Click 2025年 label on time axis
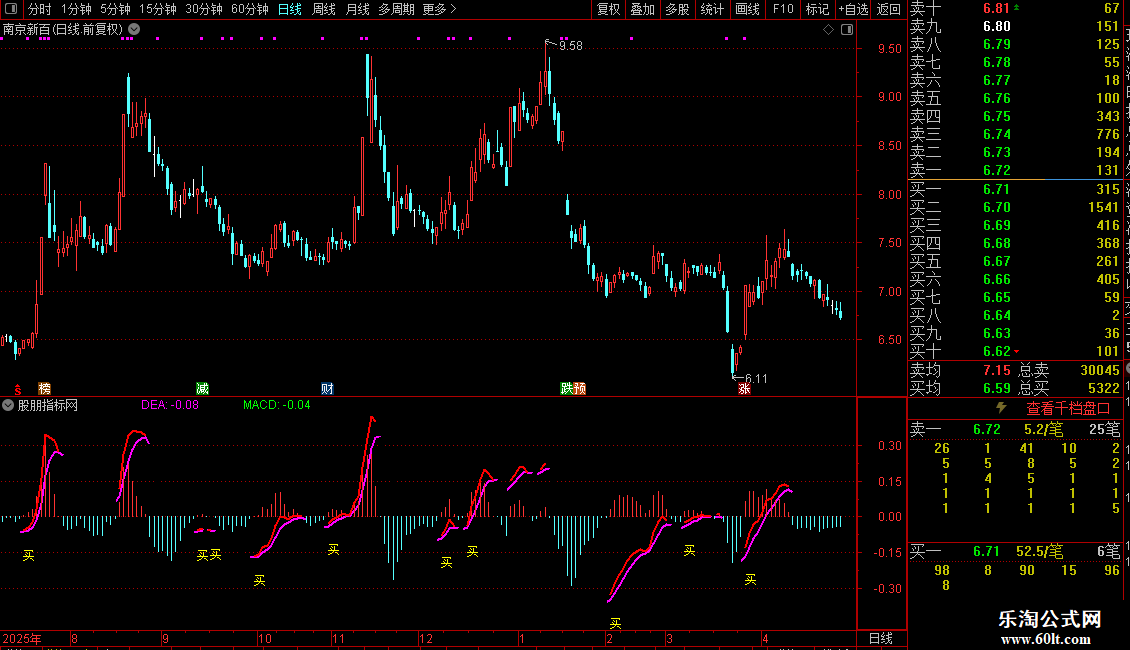The image size is (1130, 650). coord(22,638)
